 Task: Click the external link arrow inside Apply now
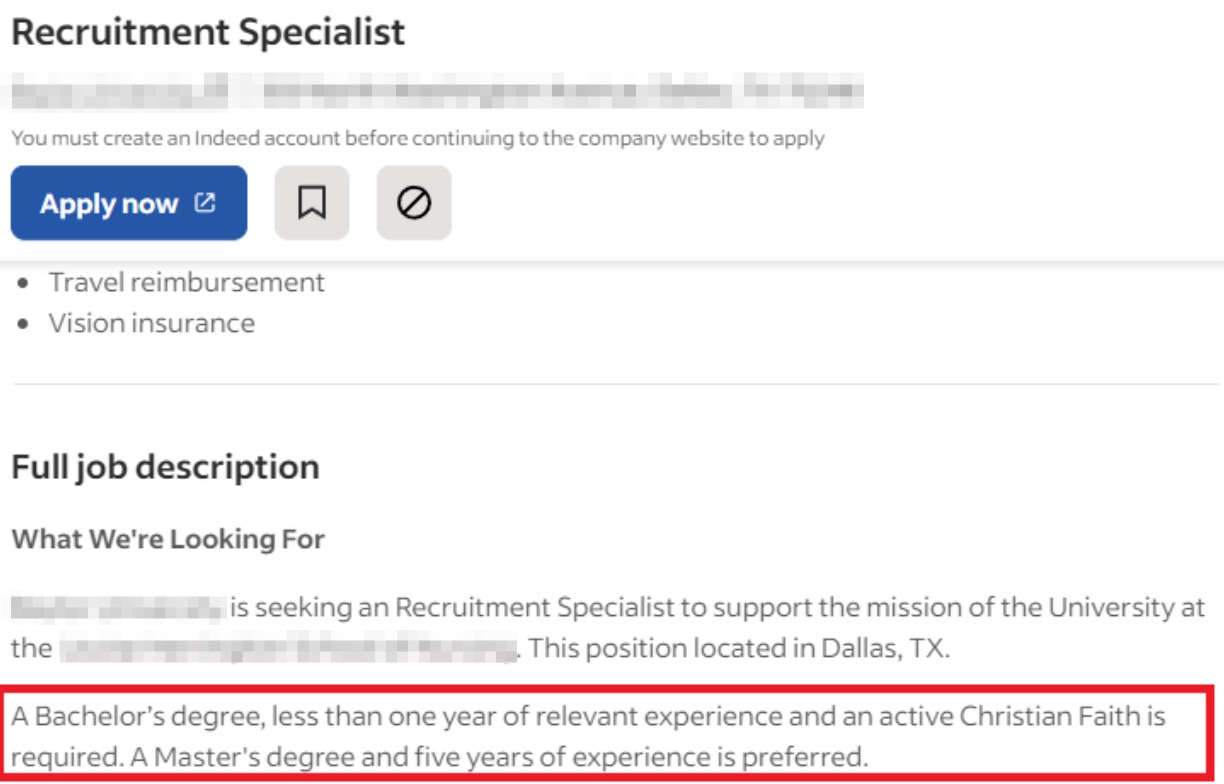coord(203,202)
